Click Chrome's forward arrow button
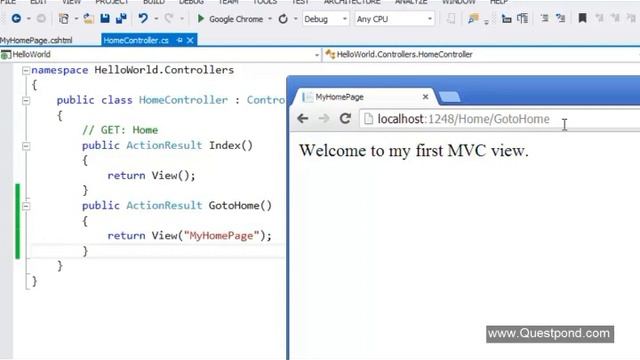Image resolution: width=640 pixels, height=360 pixels. pyautogui.click(x=324, y=118)
